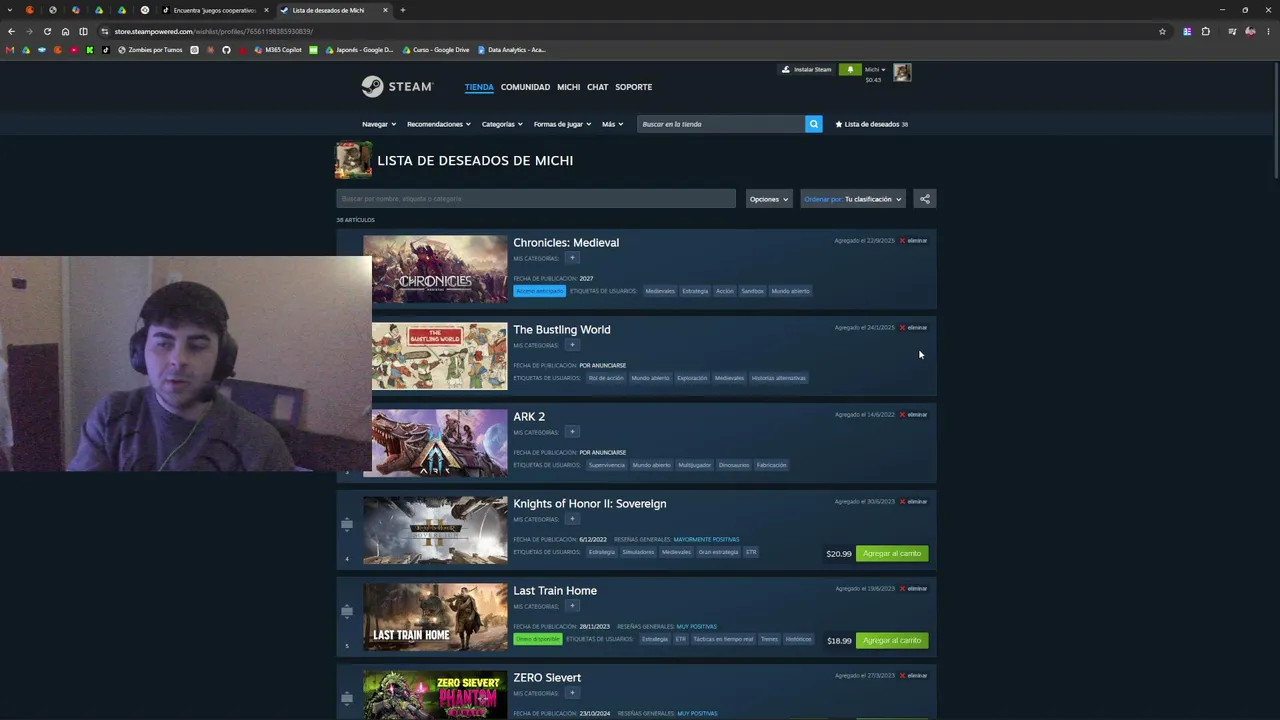Remove The Bustling World from the wishlist
This screenshot has height=720, width=1280.
click(x=914, y=327)
